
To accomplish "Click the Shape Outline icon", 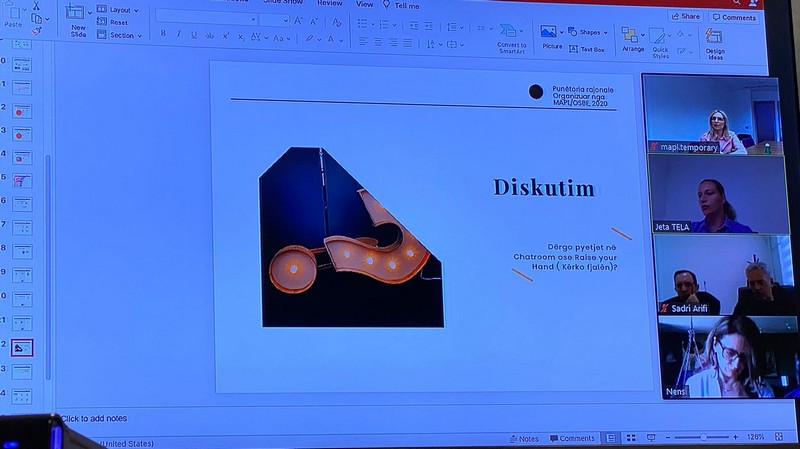I will tap(681, 51).
